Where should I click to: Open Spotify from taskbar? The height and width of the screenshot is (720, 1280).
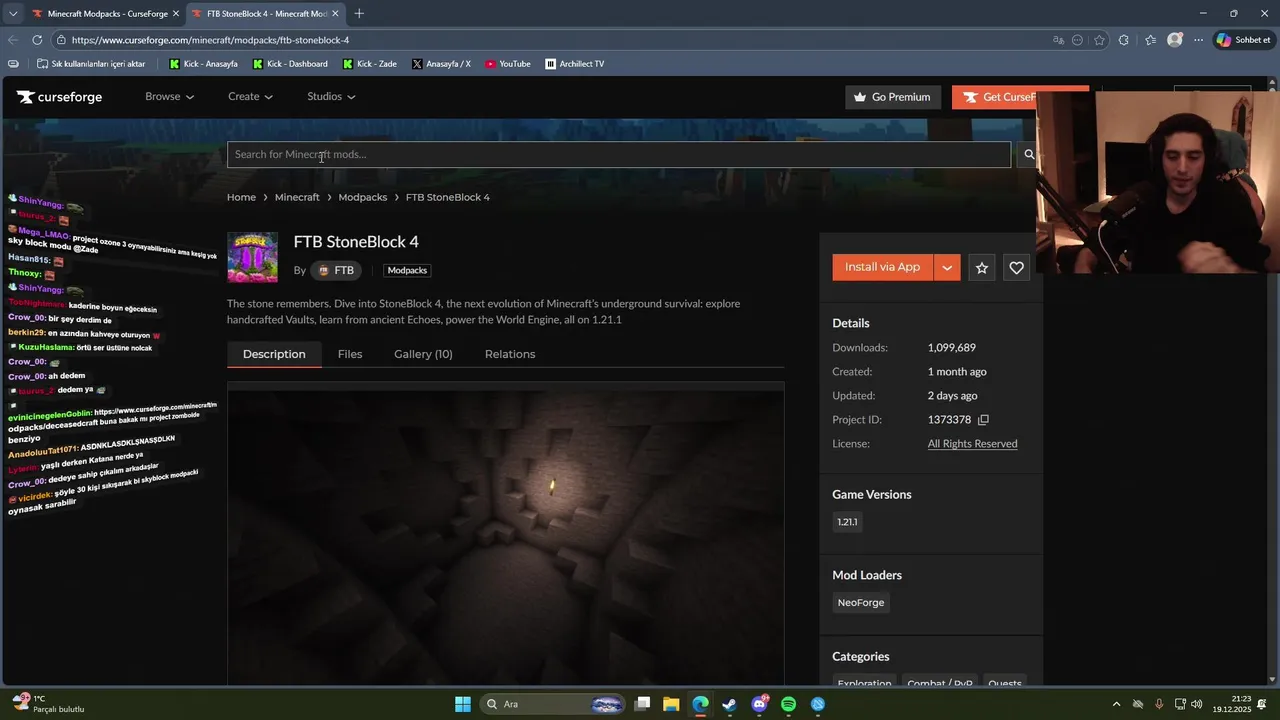[788, 704]
